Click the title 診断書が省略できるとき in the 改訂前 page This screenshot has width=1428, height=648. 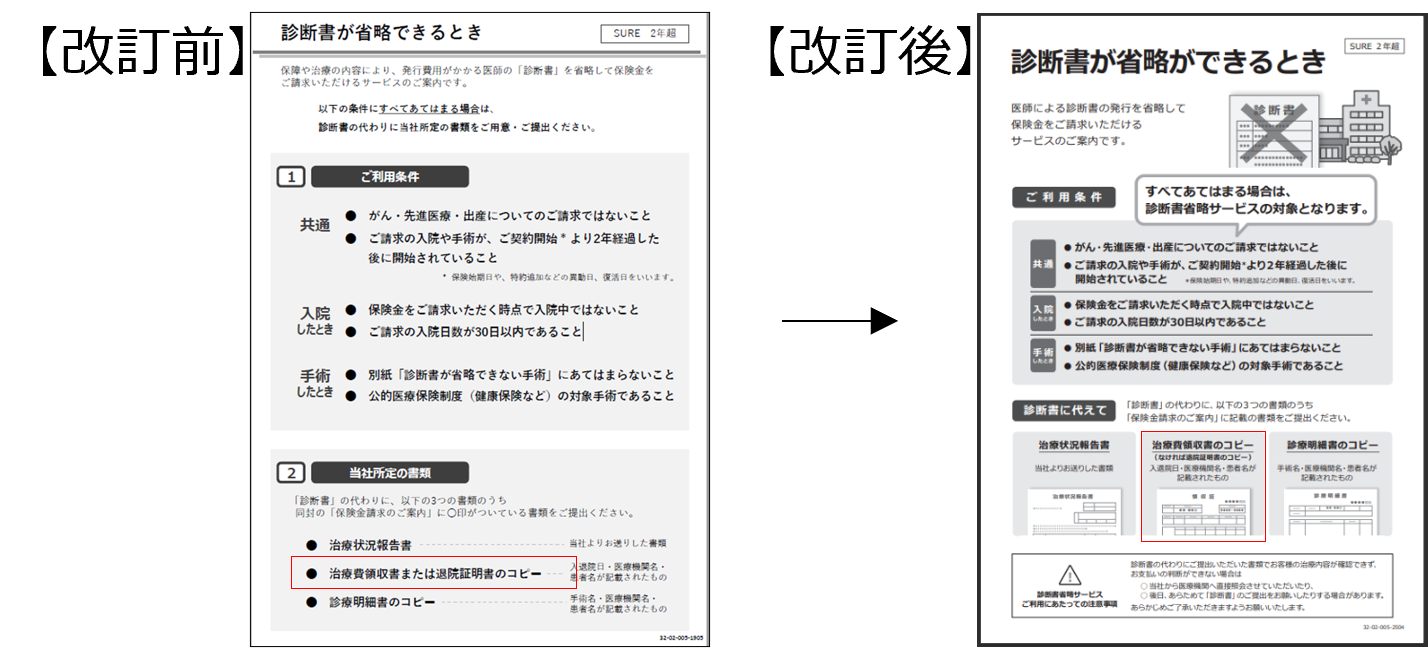click(x=382, y=32)
